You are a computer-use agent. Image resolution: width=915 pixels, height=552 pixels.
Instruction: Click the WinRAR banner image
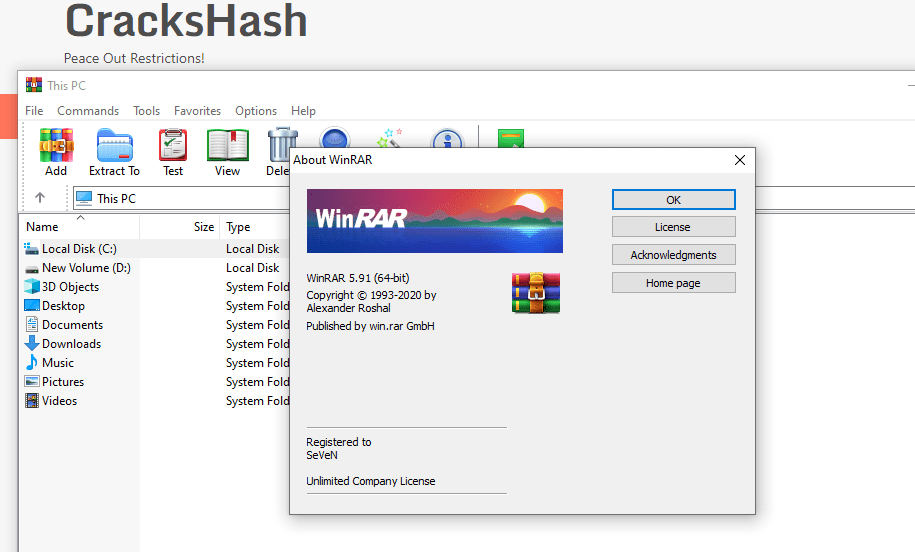tap(435, 221)
